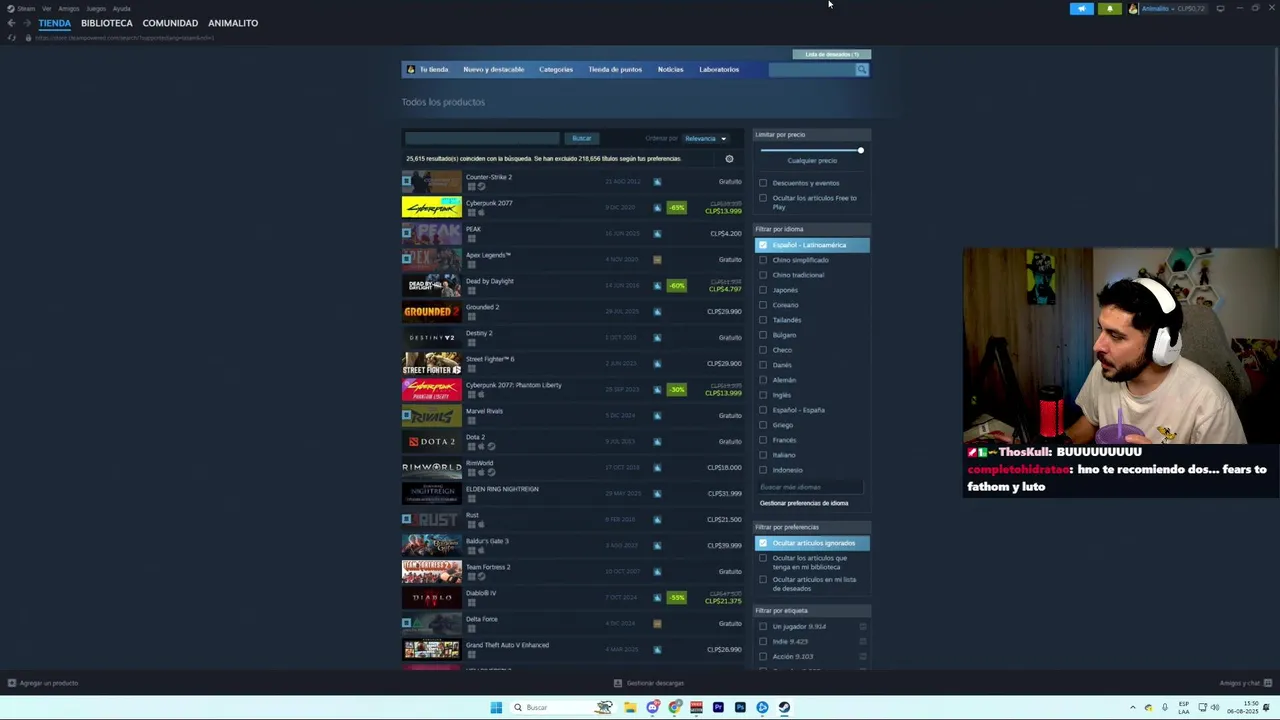Viewport: 1280px width, 720px height.
Task: Check Ocultar los artículos Free to Play
Action: tap(763, 198)
